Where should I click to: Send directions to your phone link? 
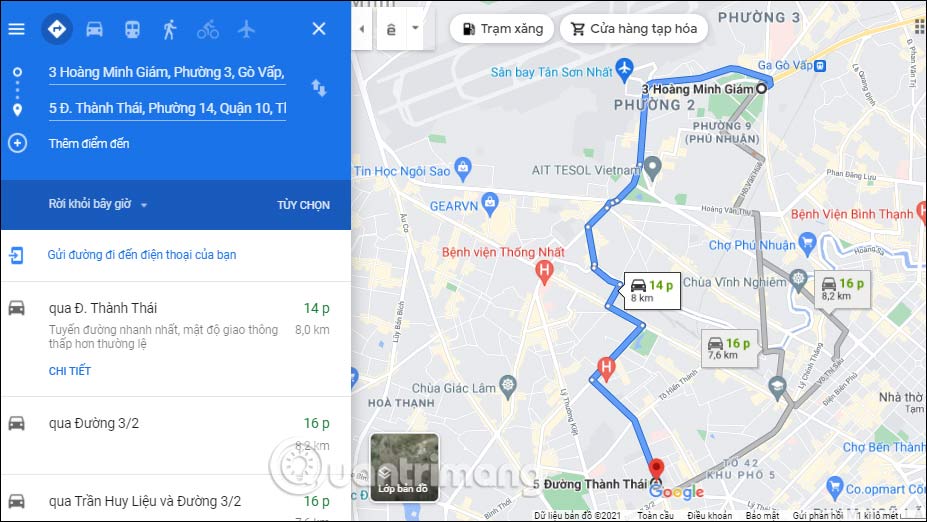point(142,255)
